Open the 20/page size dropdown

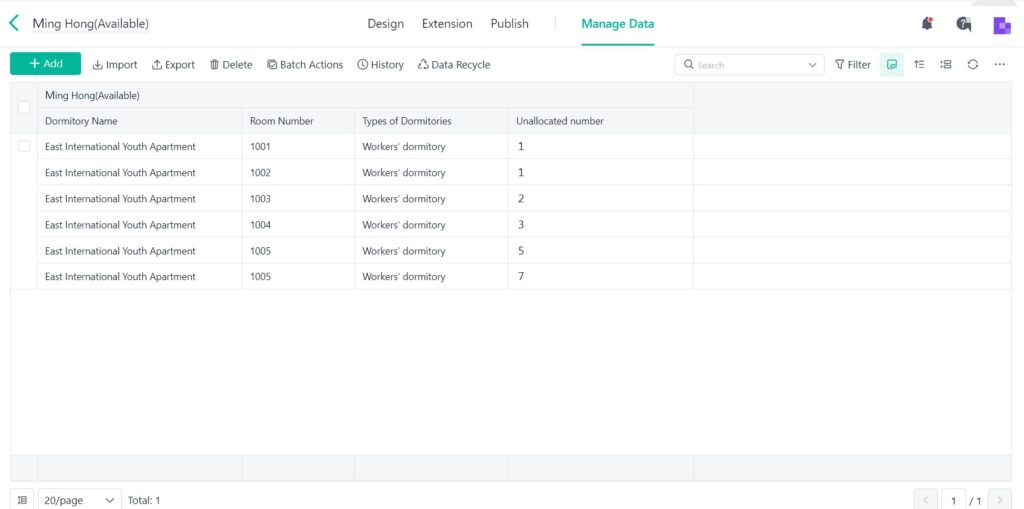pyautogui.click(x=80, y=501)
